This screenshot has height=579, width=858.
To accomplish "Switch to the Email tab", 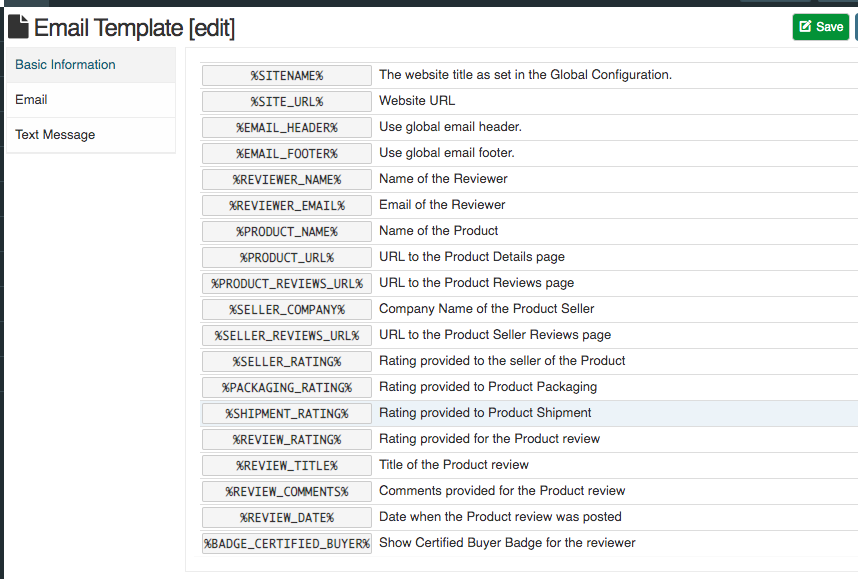I will 32,100.
